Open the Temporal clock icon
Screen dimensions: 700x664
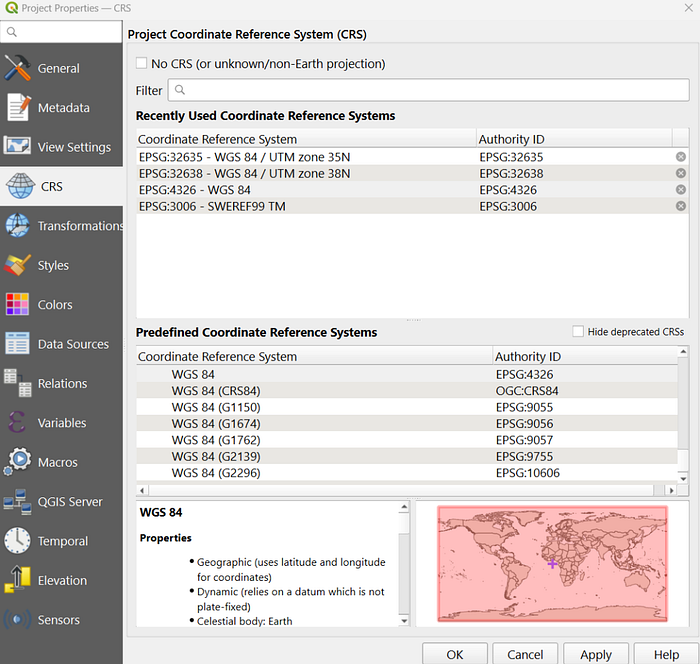17,540
